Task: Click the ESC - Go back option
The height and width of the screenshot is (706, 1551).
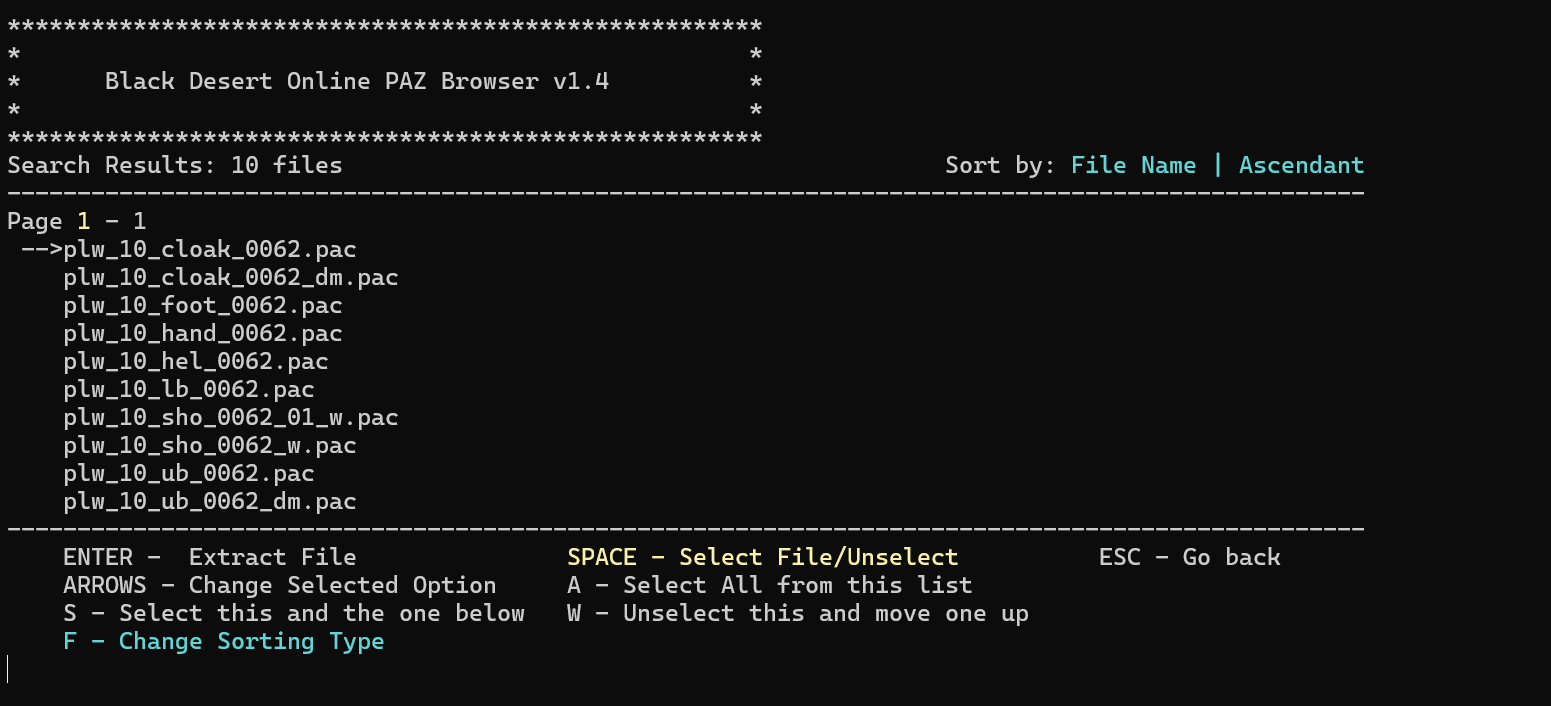Action: pos(1189,557)
